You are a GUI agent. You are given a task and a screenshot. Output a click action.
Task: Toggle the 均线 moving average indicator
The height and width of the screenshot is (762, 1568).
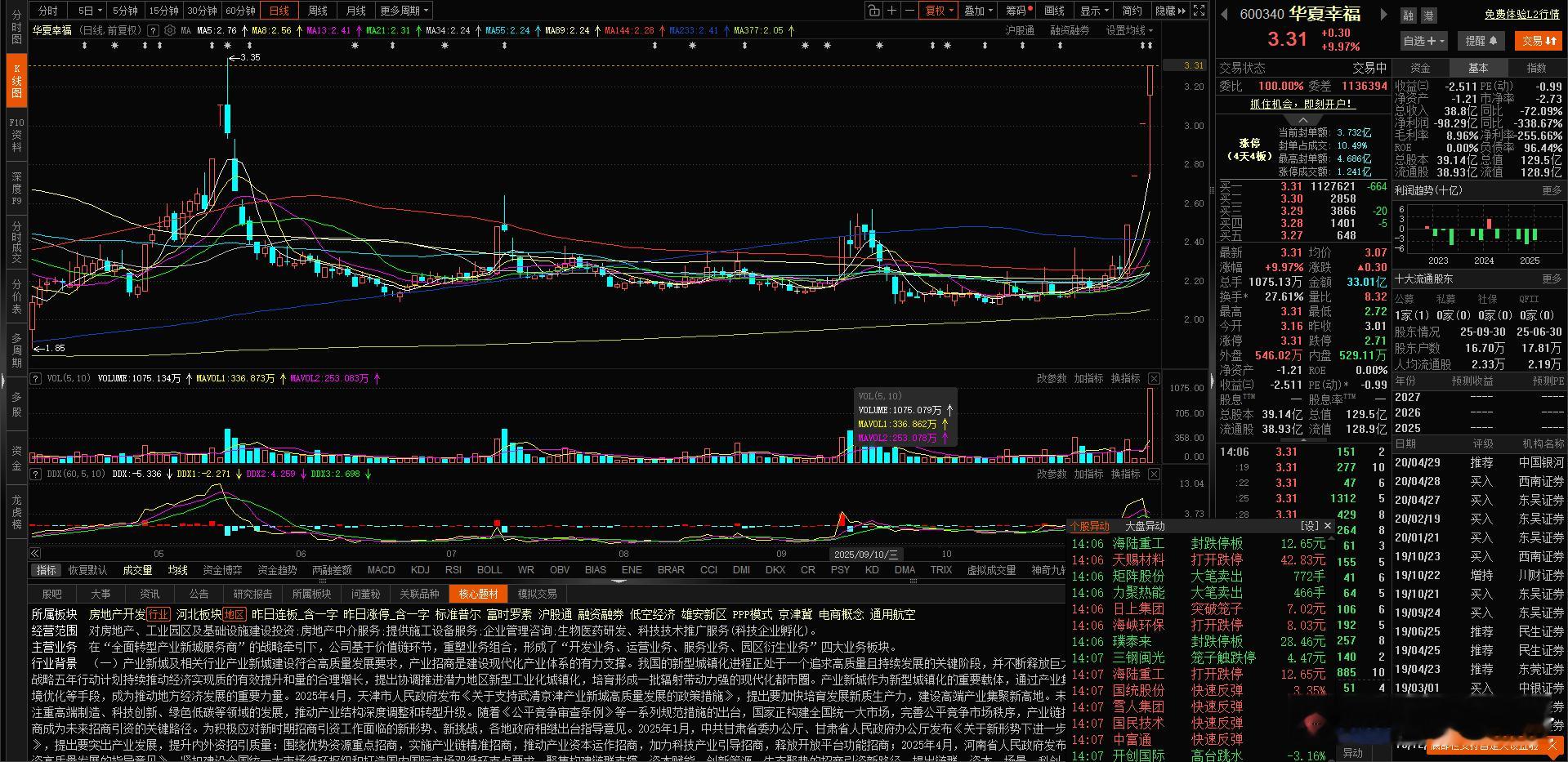177,570
